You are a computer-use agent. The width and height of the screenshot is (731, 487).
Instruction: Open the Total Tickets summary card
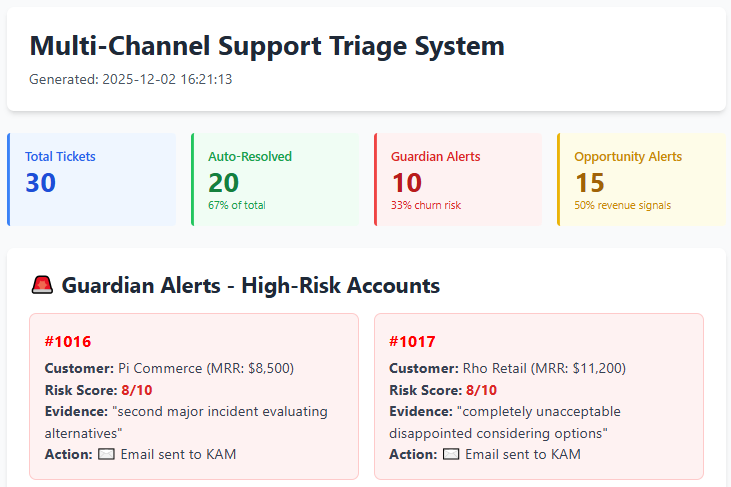coord(92,179)
